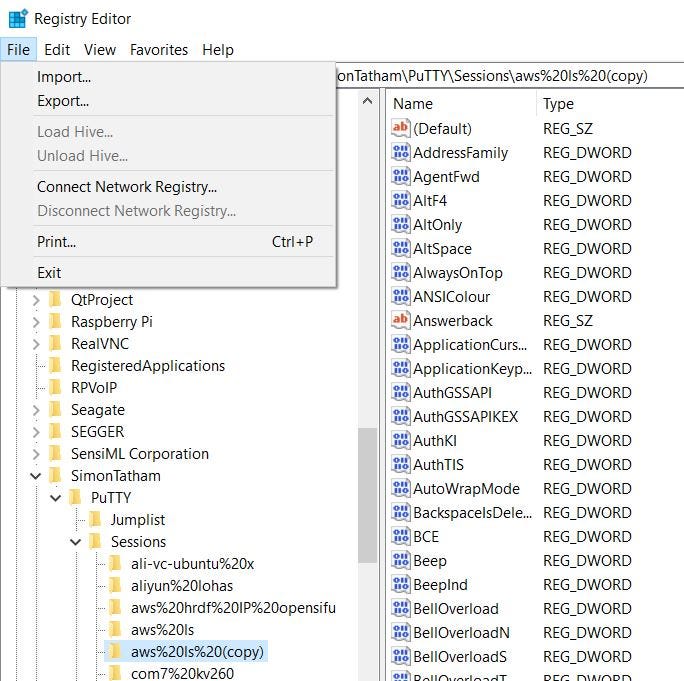
Task: Select the aws%20hrdf%20IP%20opensifu session key
Action: coord(233,607)
